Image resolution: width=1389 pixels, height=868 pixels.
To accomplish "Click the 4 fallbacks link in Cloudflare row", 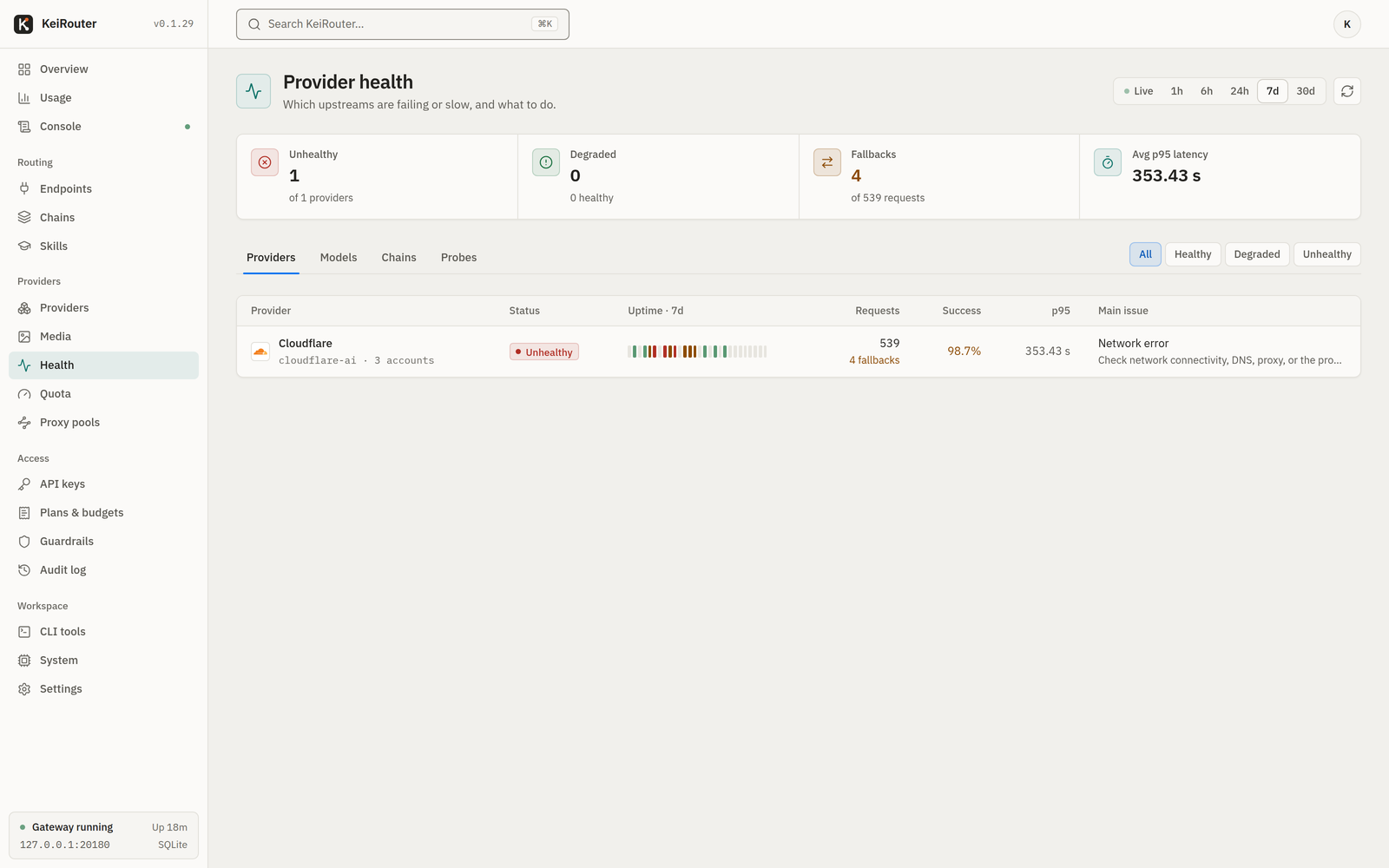I will point(874,360).
